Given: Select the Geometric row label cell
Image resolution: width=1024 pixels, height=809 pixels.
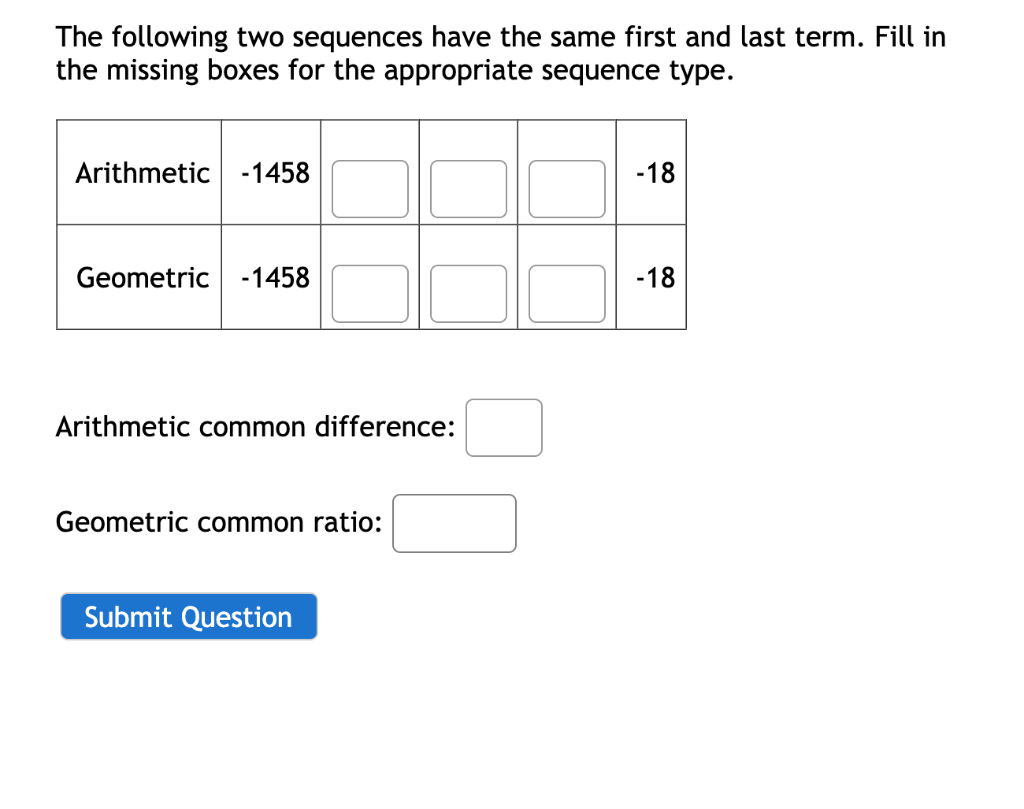Looking at the screenshot, I should point(139,277).
